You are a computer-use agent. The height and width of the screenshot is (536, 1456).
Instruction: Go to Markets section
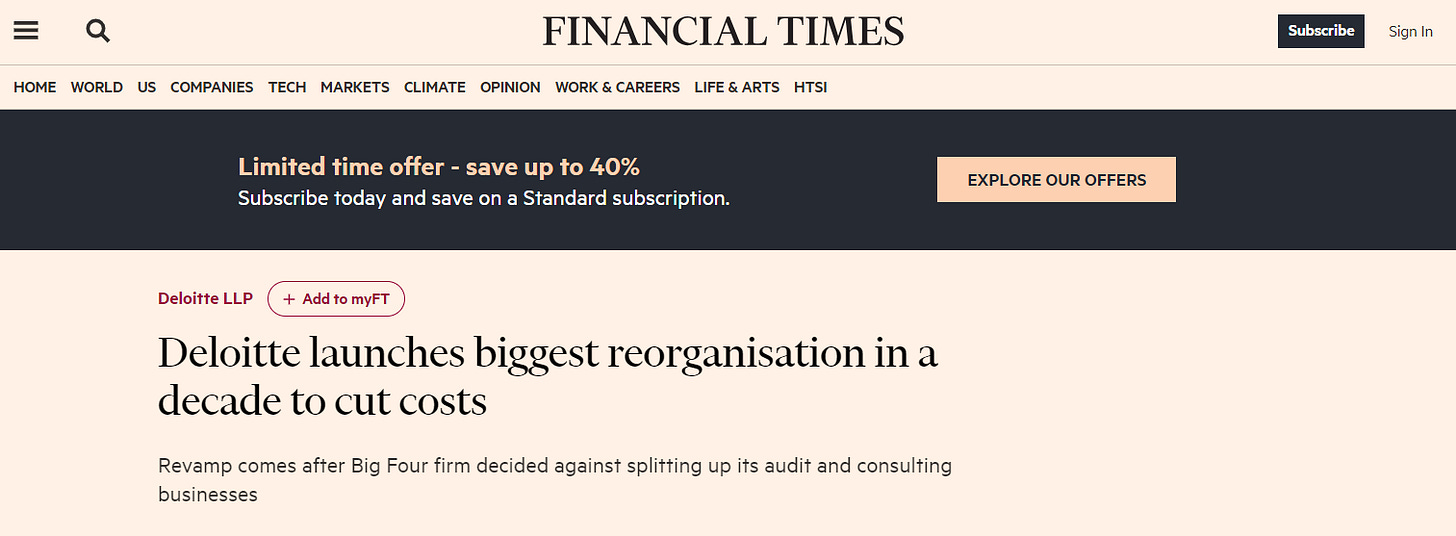355,87
